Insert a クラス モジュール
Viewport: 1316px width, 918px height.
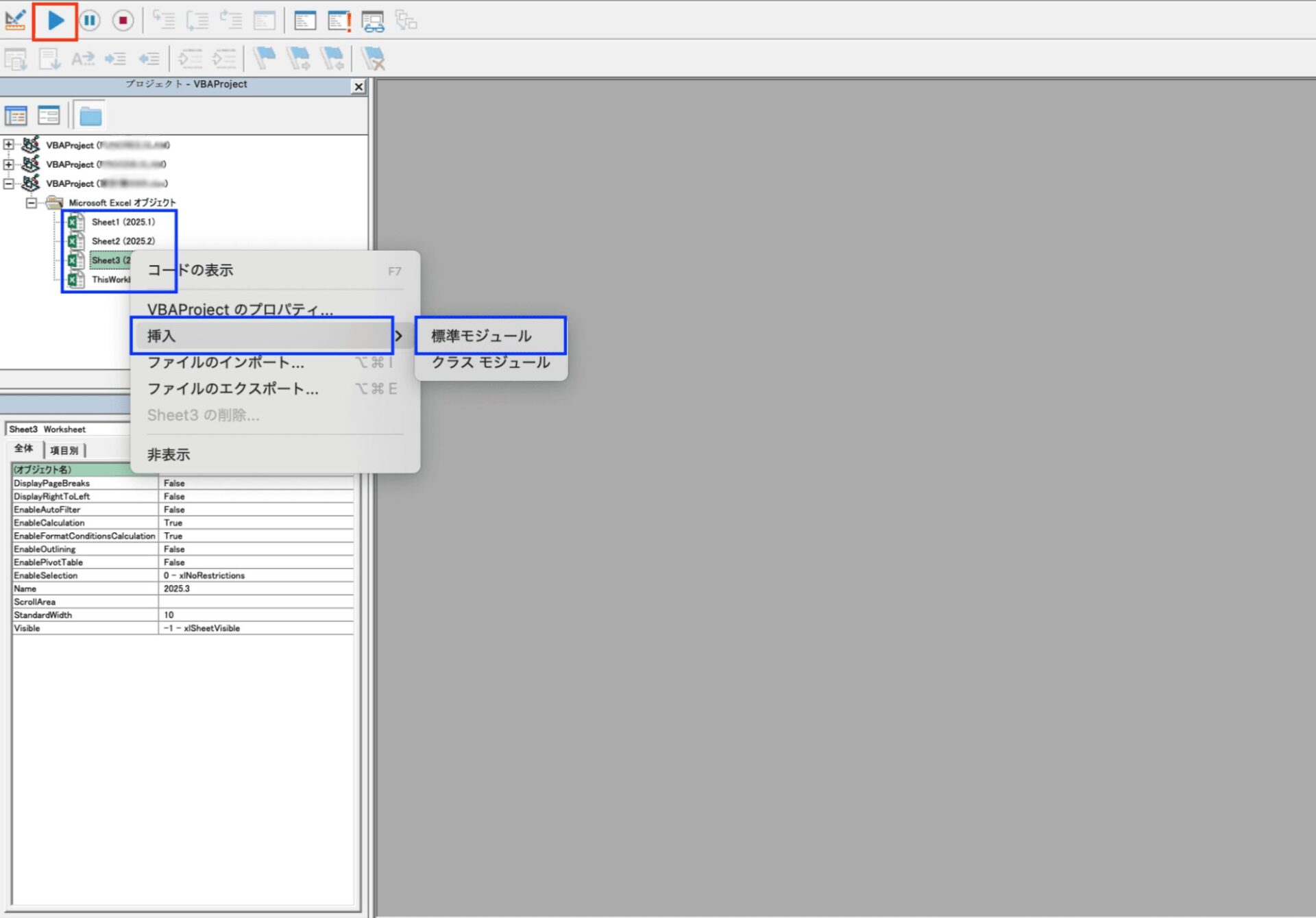pyautogui.click(x=490, y=362)
